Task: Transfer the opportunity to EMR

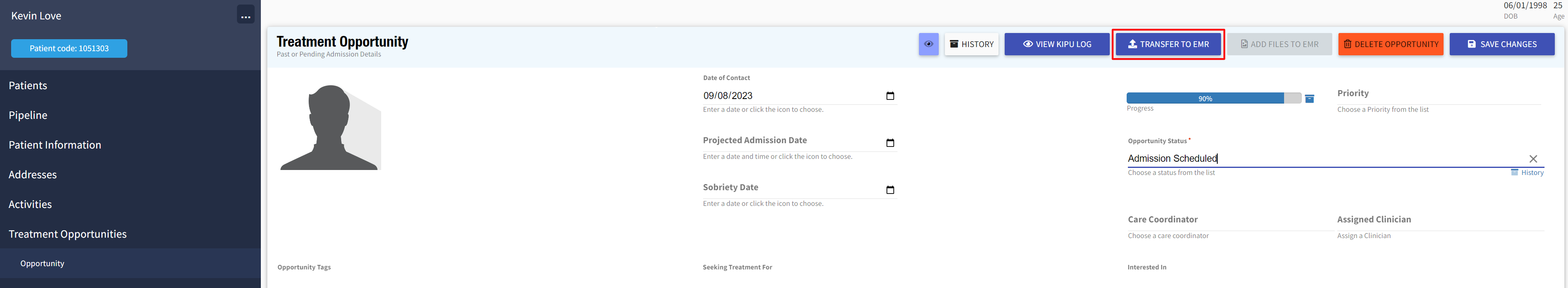Action: pos(1168,44)
